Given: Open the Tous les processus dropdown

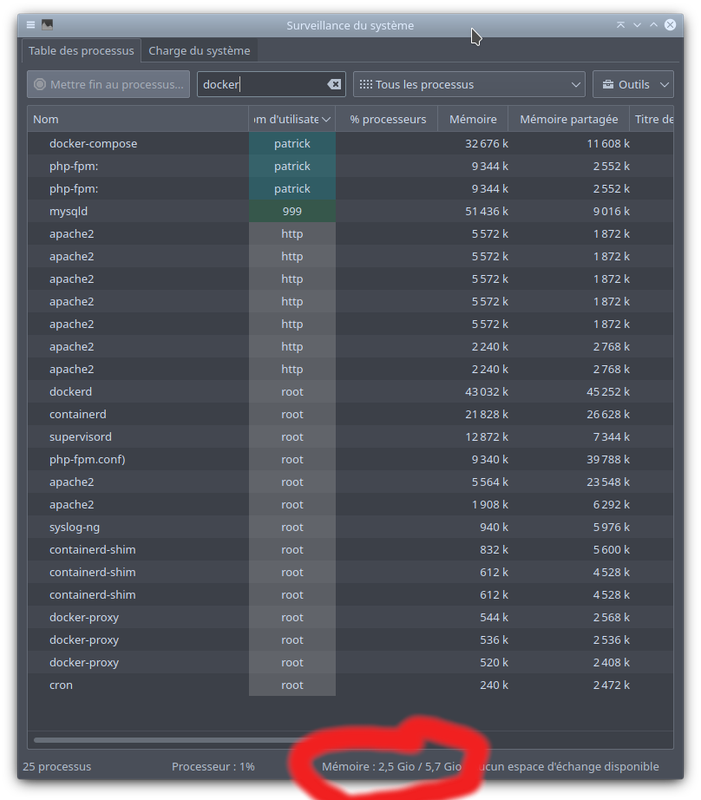Looking at the screenshot, I should (469, 84).
